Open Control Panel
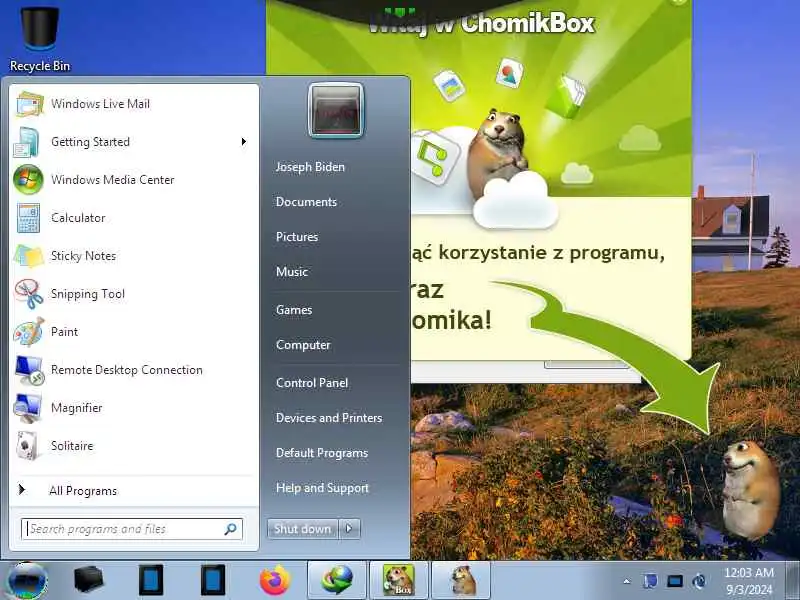The width and height of the screenshot is (800, 600). click(312, 383)
